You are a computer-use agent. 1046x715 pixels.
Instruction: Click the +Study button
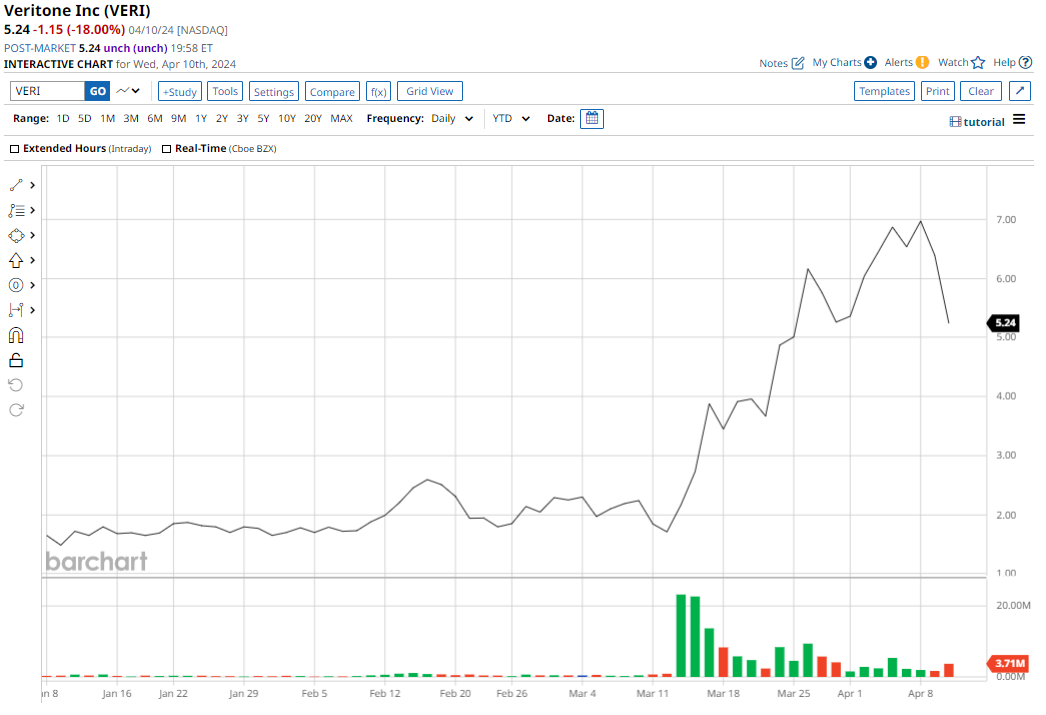pyautogui.click(x=180, y=91)
